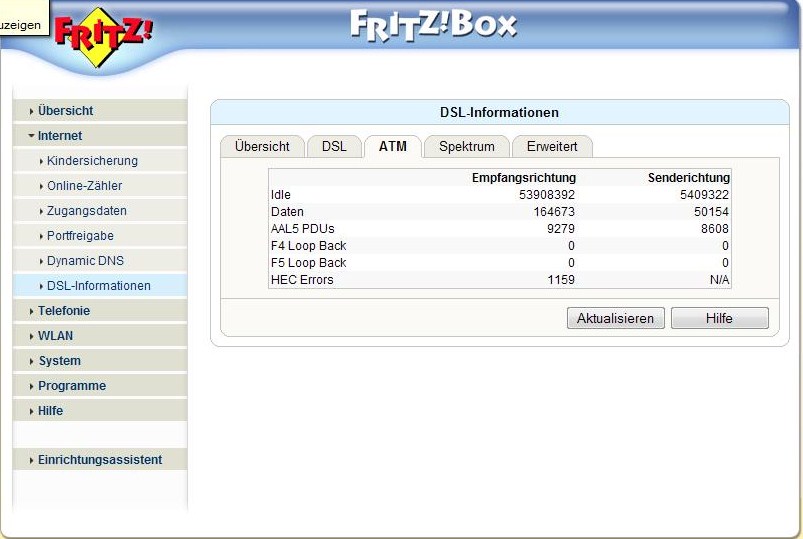
Task: Expand the WLAN menu section
Action: coord(100,336)
